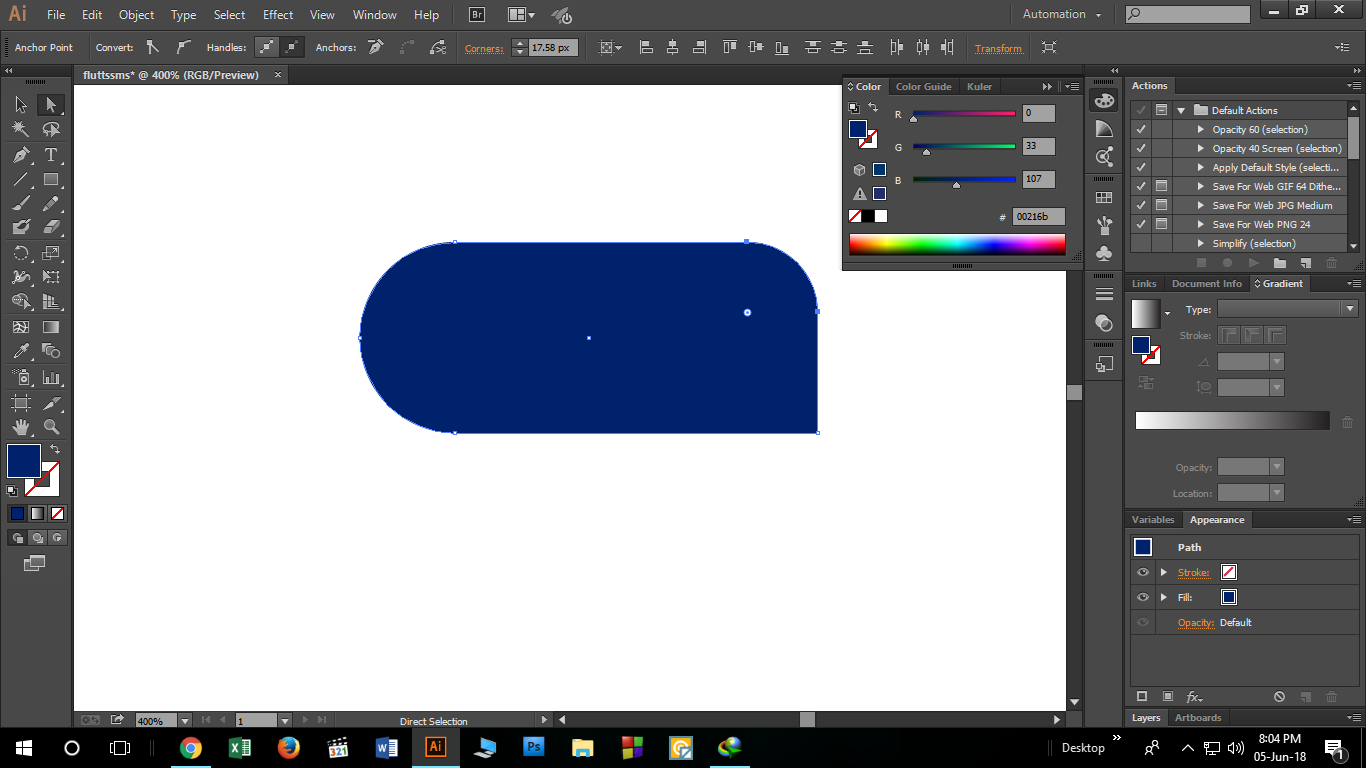Toggle dialog box for Save For Web PNG 24
Image resolution: width=1366 pixels, height=768 pixels.
coord(1161,224)
